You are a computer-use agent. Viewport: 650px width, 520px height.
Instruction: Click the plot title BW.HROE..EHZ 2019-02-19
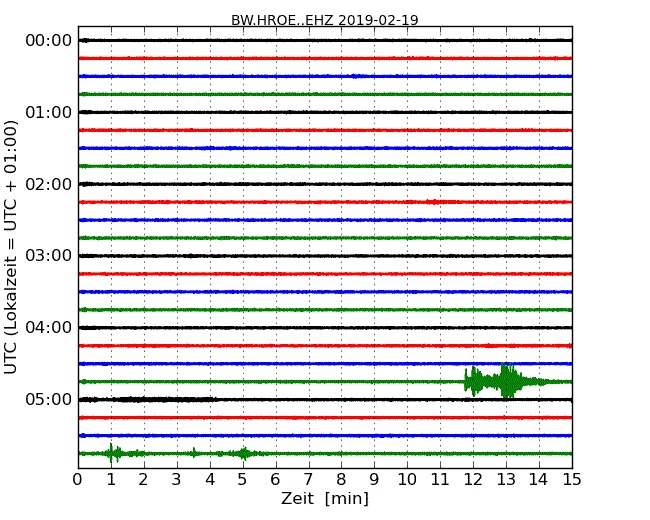click(x=325, y=20)
